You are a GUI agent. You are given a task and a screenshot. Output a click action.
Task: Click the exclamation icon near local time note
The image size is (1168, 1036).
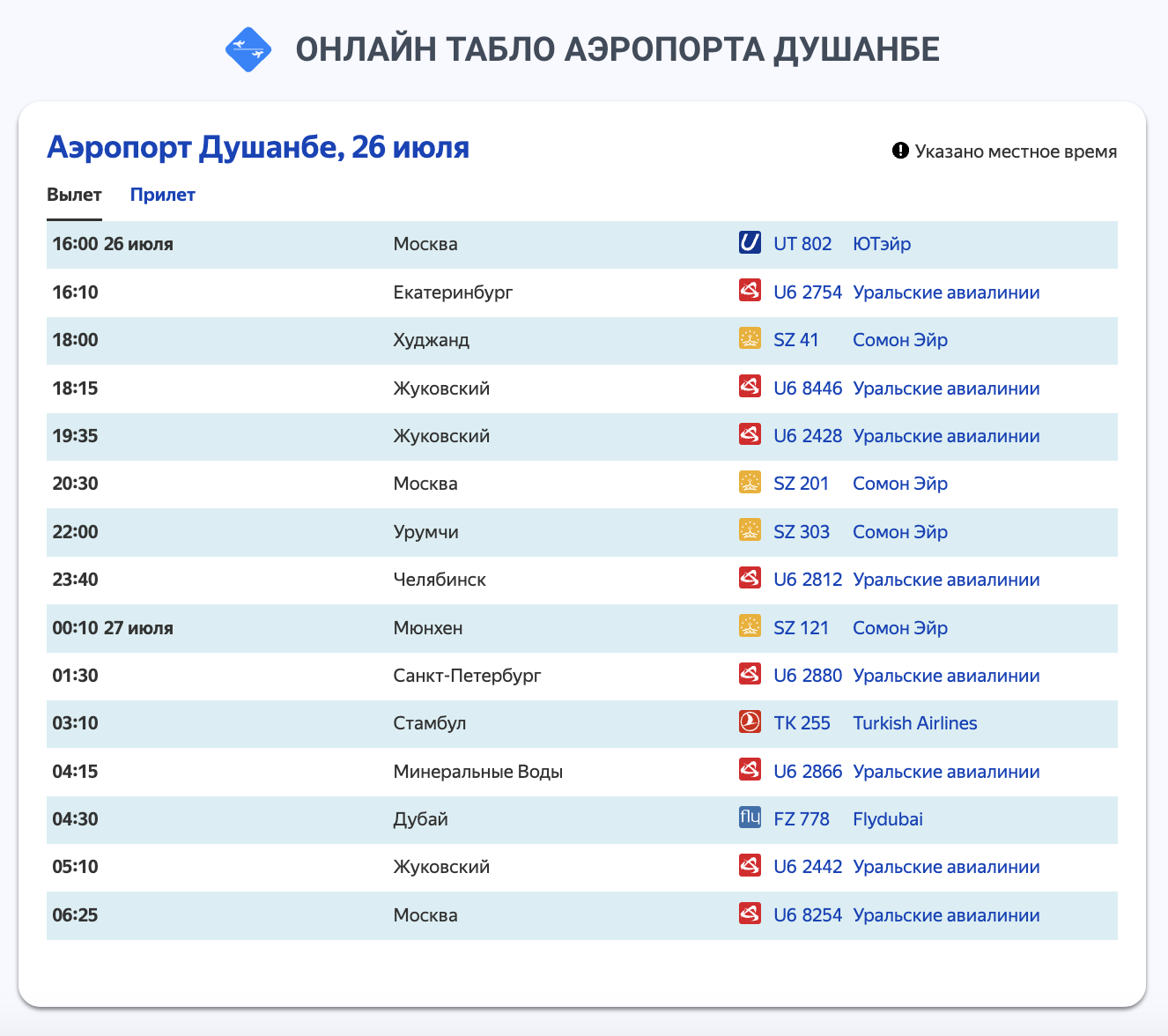pos(900,152)
